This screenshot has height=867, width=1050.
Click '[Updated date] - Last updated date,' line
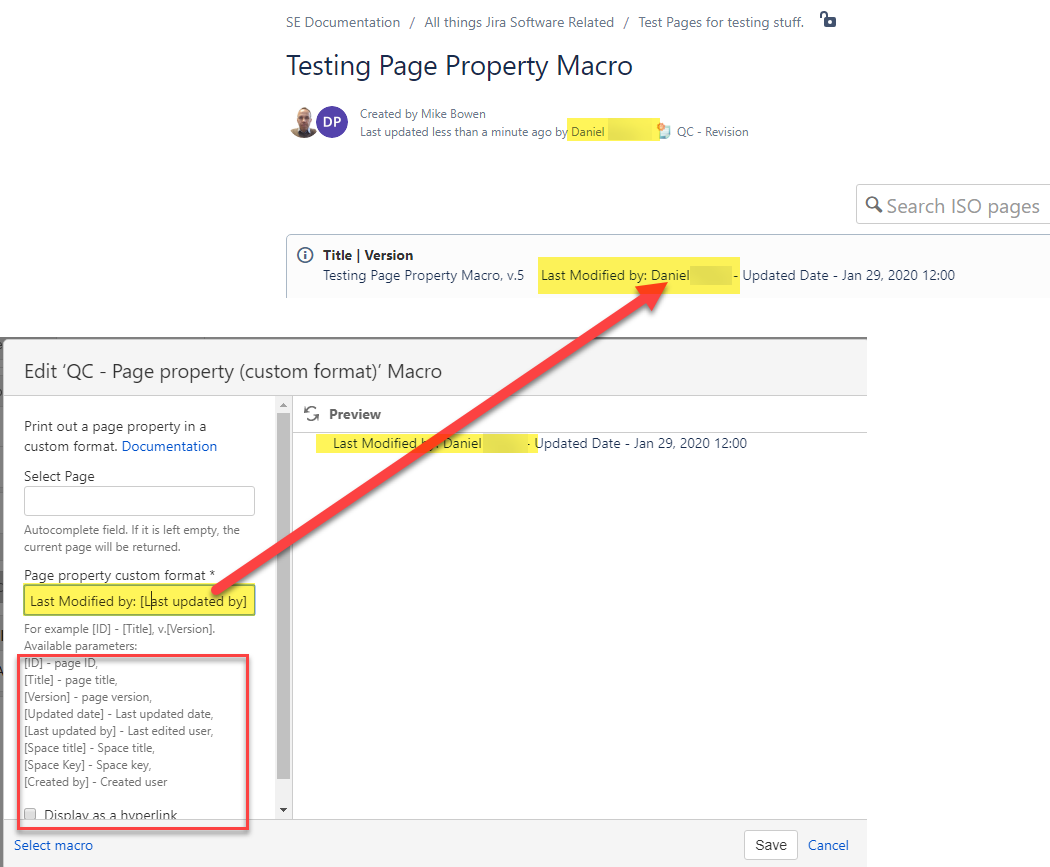[119, 714]
